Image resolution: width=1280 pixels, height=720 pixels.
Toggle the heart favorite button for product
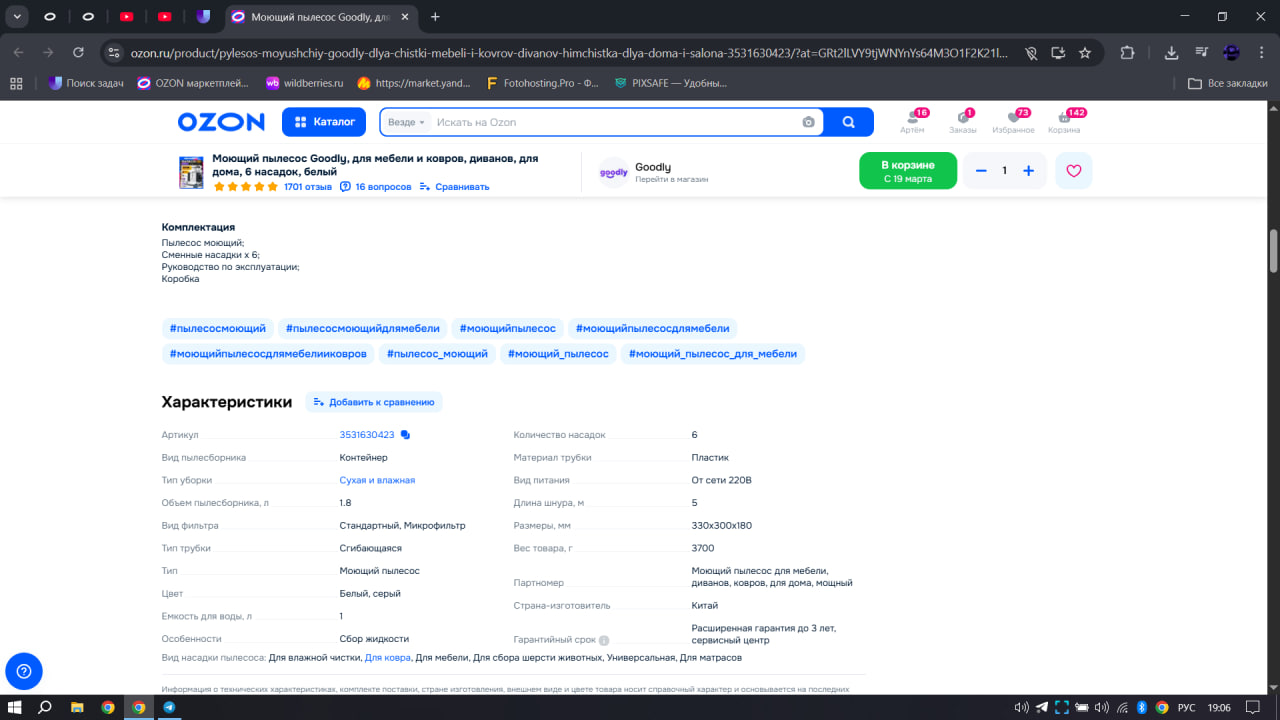[x=1073, y=171]
